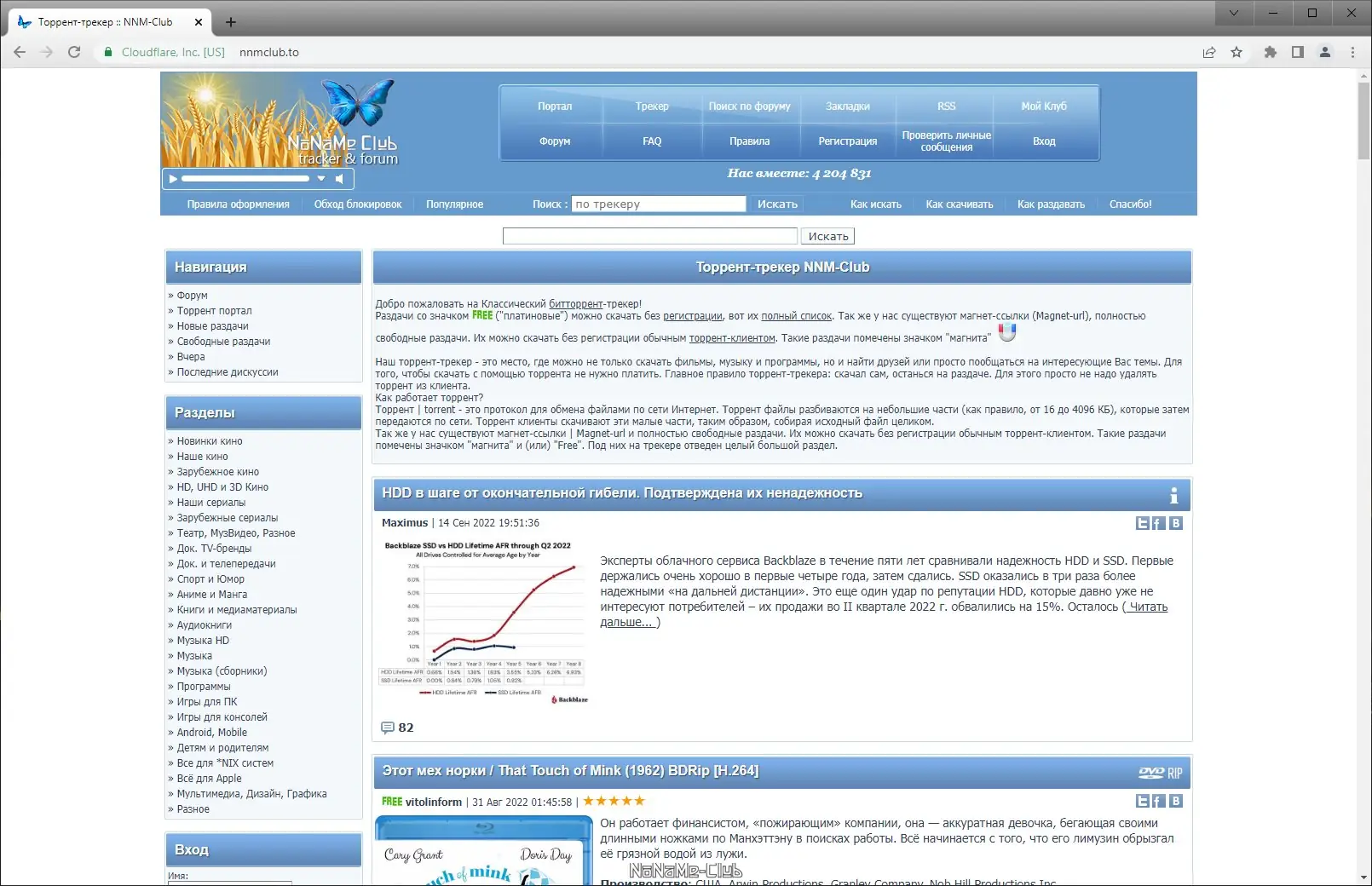Image resolution: width=1372 pixels, height=886 pixels.
Task: Open a new browser tab
Action: point(231,22)
